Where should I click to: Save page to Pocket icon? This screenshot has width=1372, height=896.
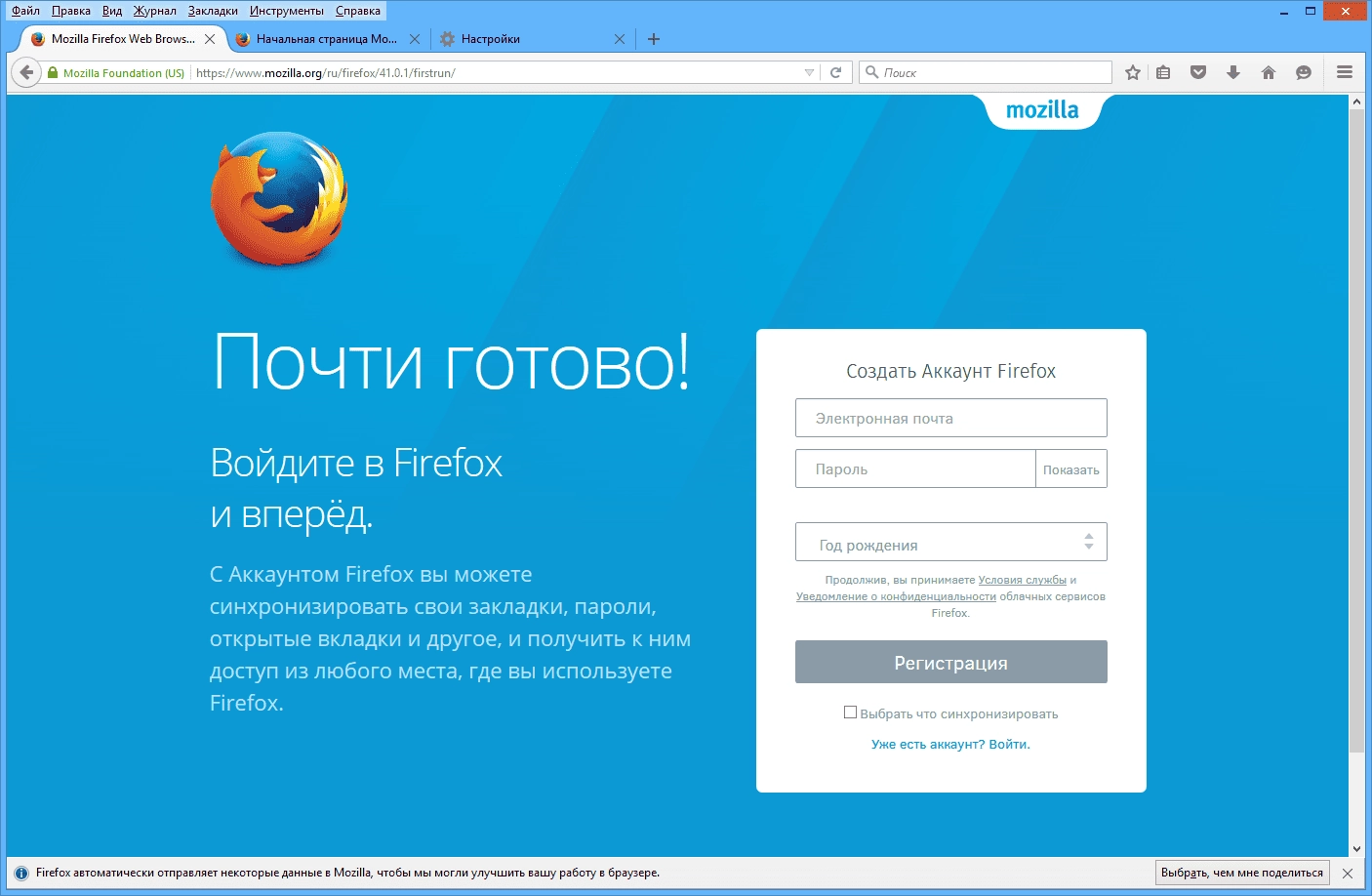tap(1198, 72)
